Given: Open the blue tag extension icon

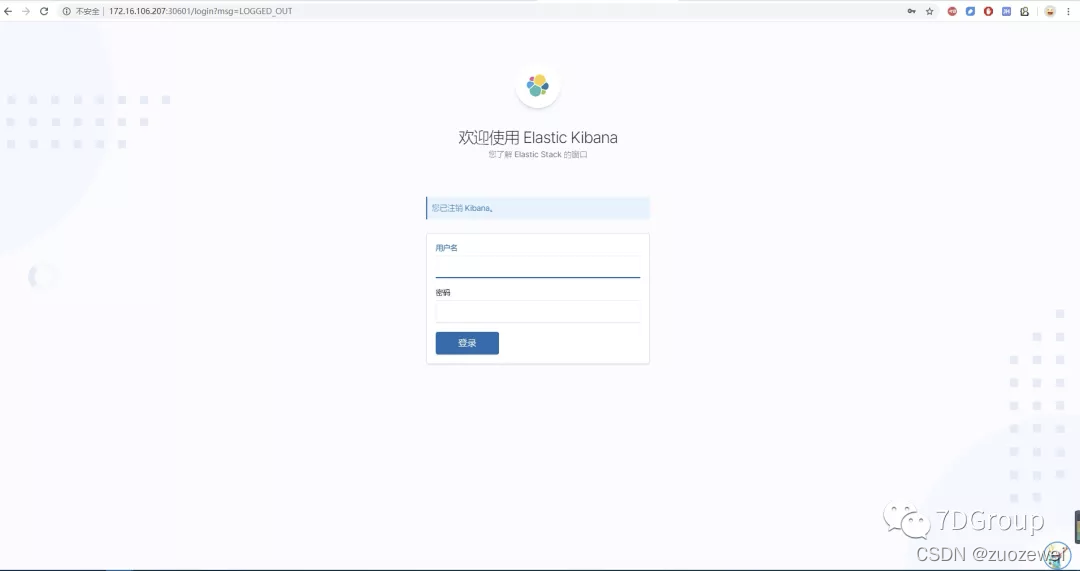Looking at the screenshot, I should [970, 11].
